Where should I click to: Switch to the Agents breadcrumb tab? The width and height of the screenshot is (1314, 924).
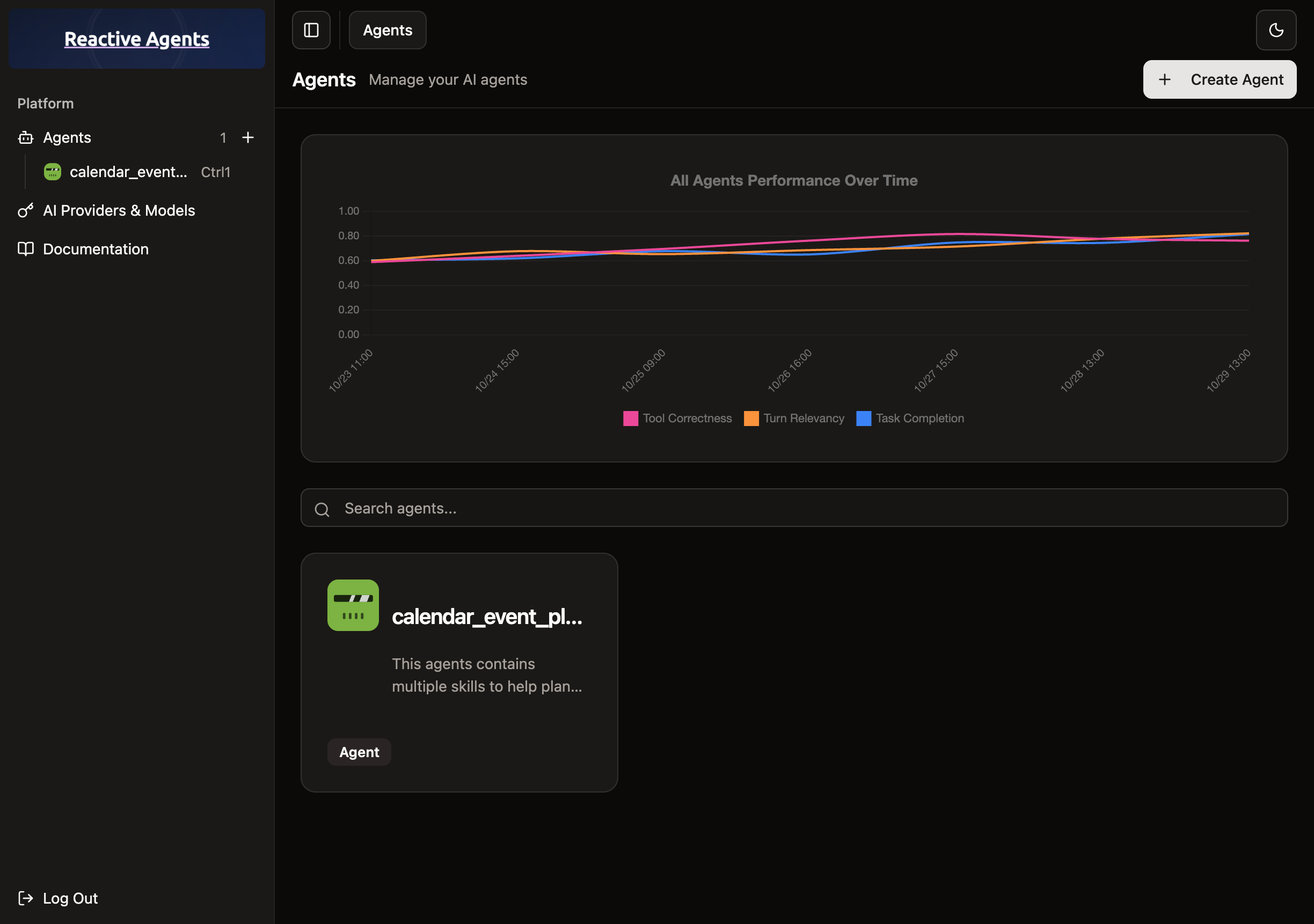click(387, 30)
